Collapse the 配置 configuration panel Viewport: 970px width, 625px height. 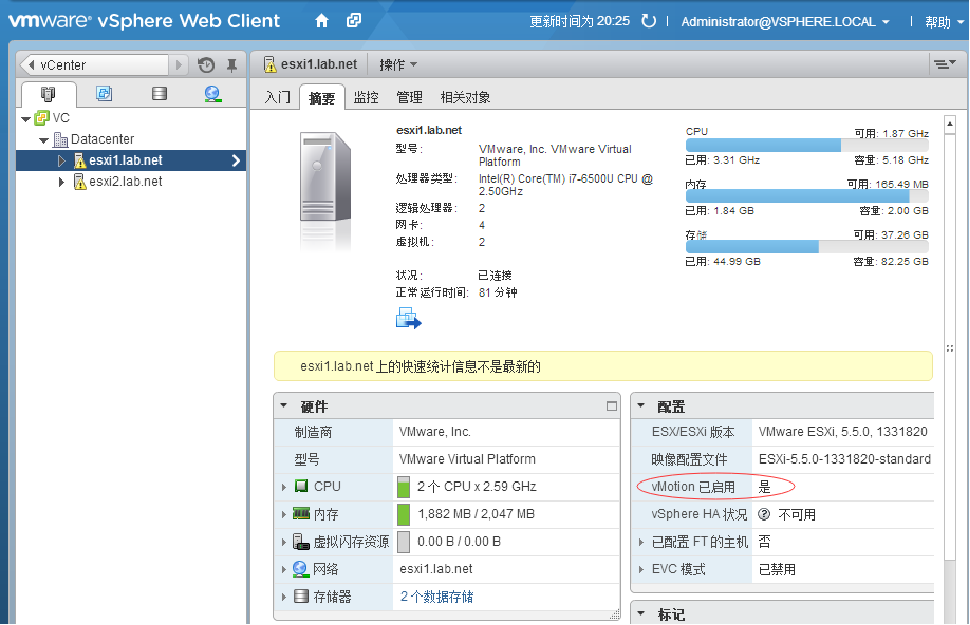(641, 406)
